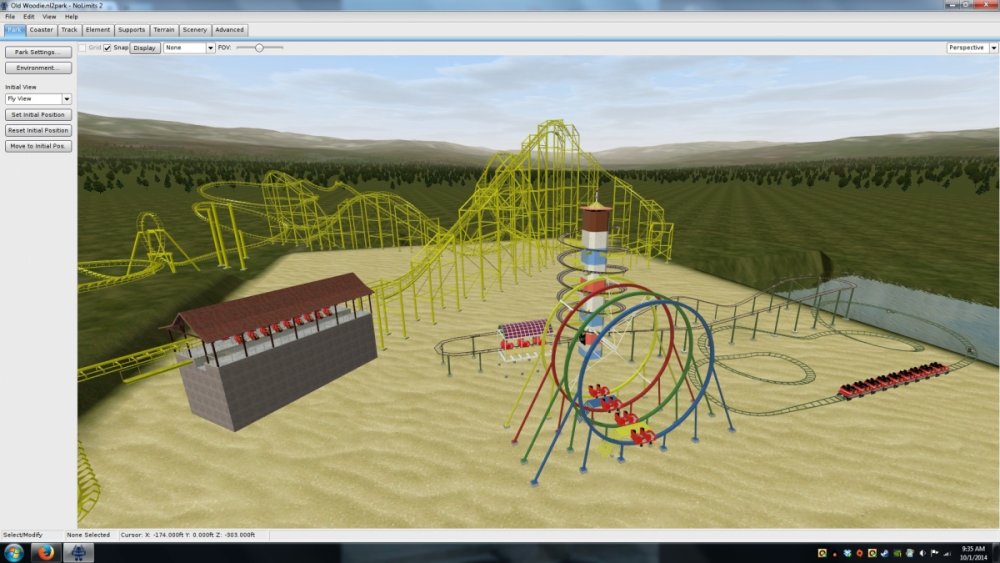This screenshot has width=1000, height=563.
Task: Enable the Grid checkbox
Action: tap(82, 47)
